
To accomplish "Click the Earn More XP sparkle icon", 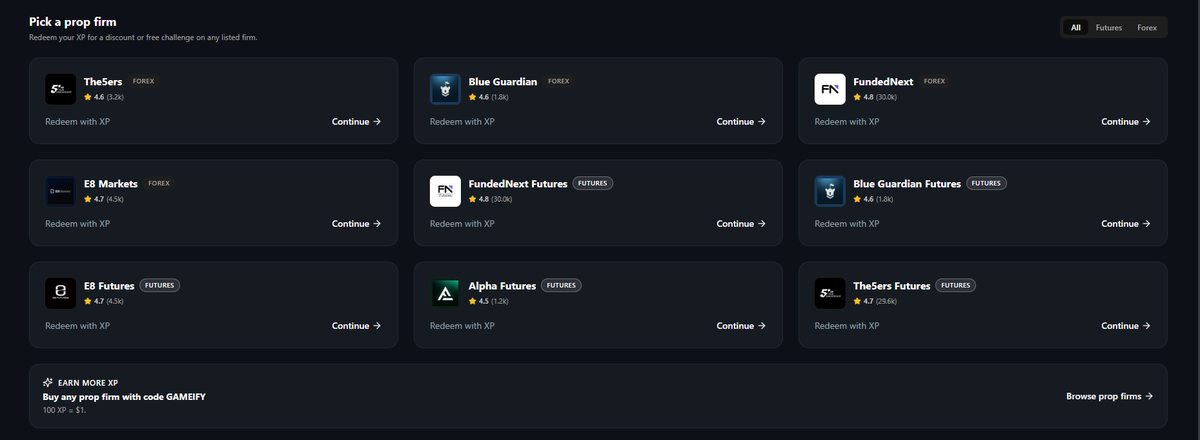I will [x=48, y=383].
